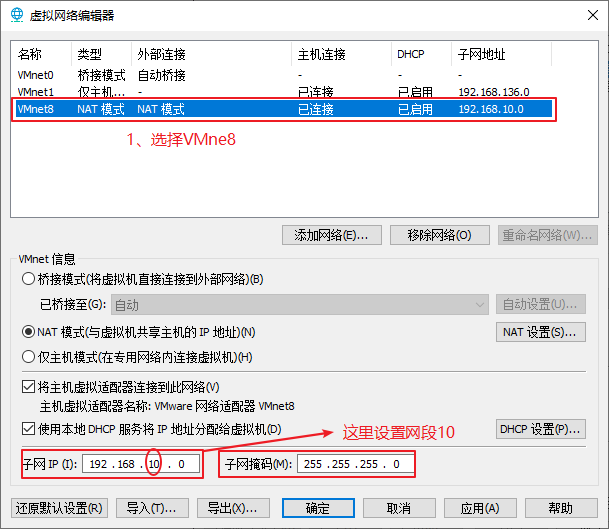Click the Virtual Network Editor globe icon
609x529 pixels.
pos(17,15)
